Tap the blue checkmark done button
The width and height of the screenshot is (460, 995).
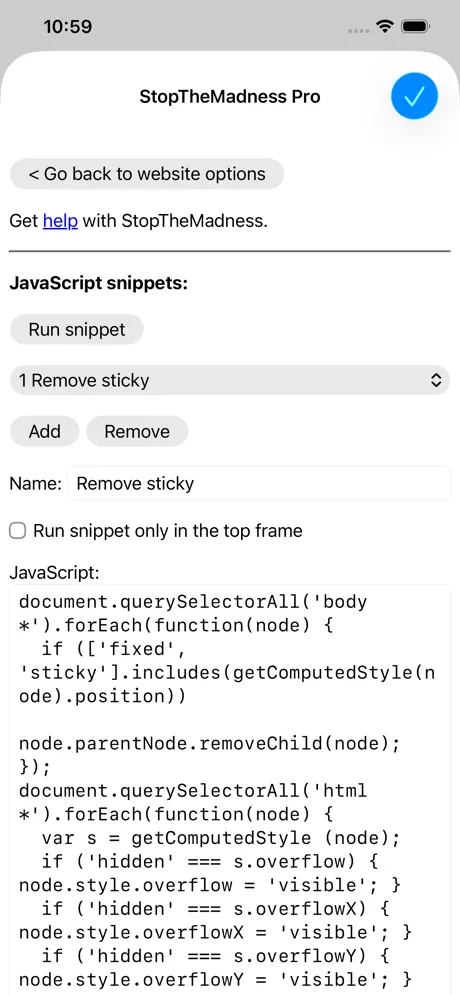(x=414, y=96)
